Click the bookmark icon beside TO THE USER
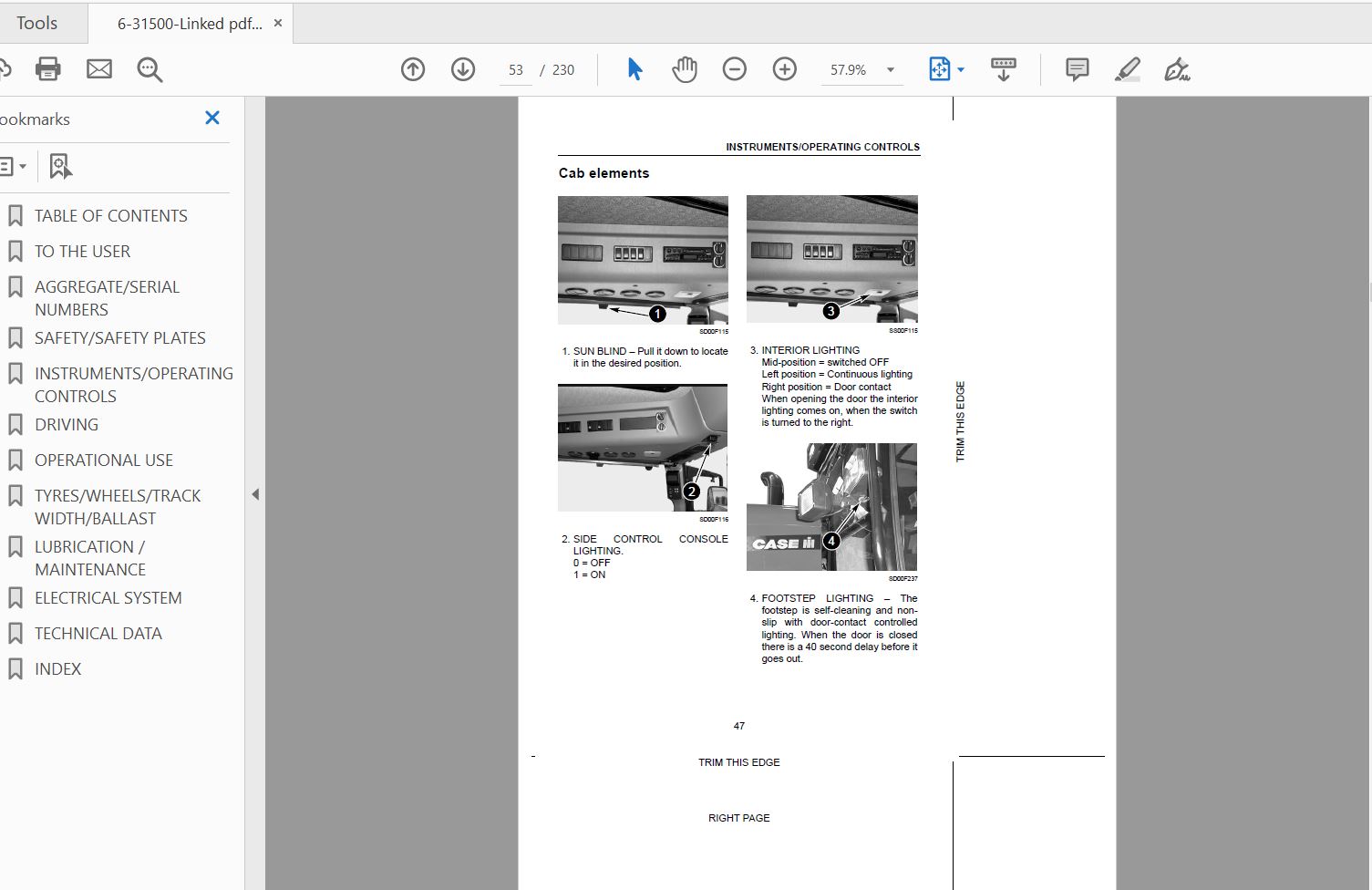 click(x=15, y=252)
